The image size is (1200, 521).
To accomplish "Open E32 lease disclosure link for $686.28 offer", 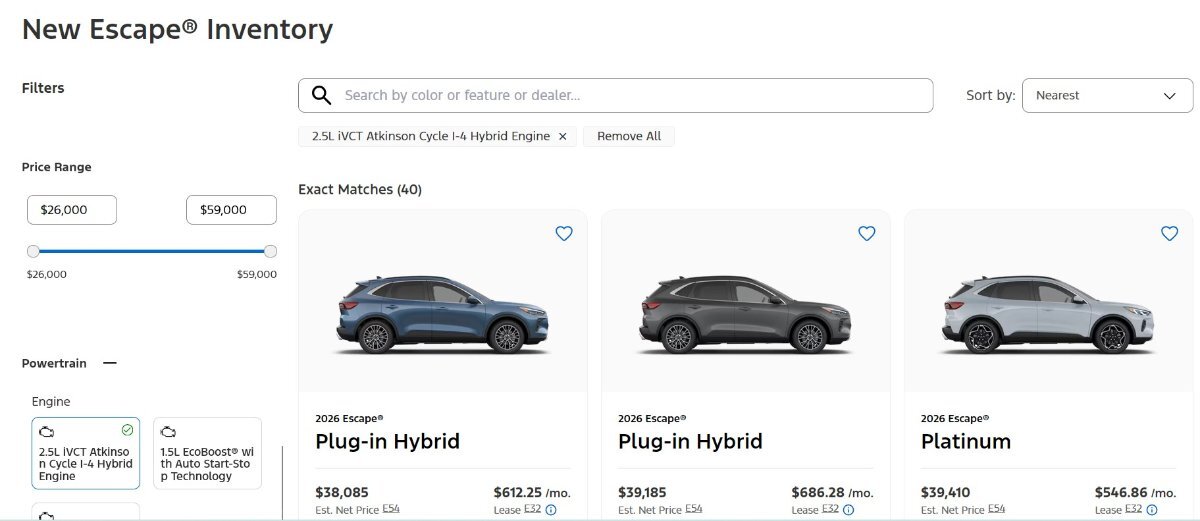I will pyautogui.click(x=831, y=510).
